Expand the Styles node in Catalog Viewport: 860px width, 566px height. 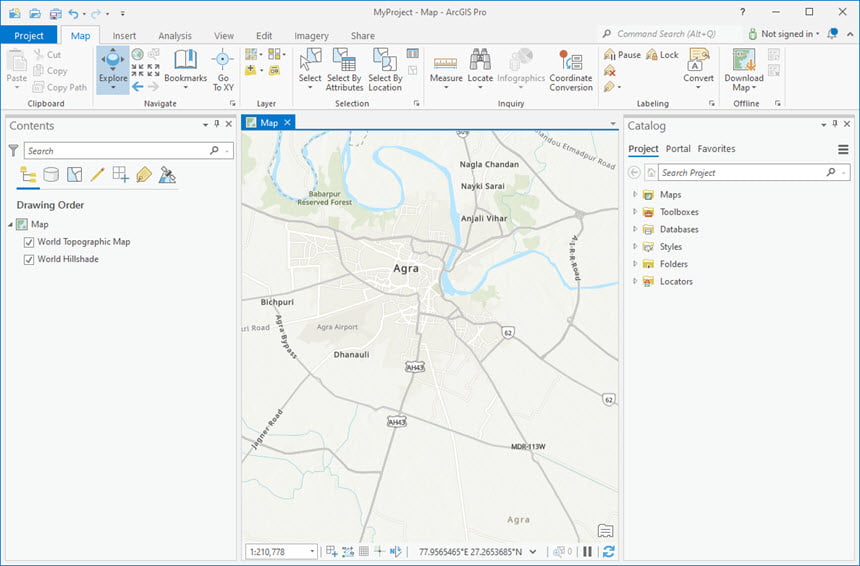[x=635, y=246]
